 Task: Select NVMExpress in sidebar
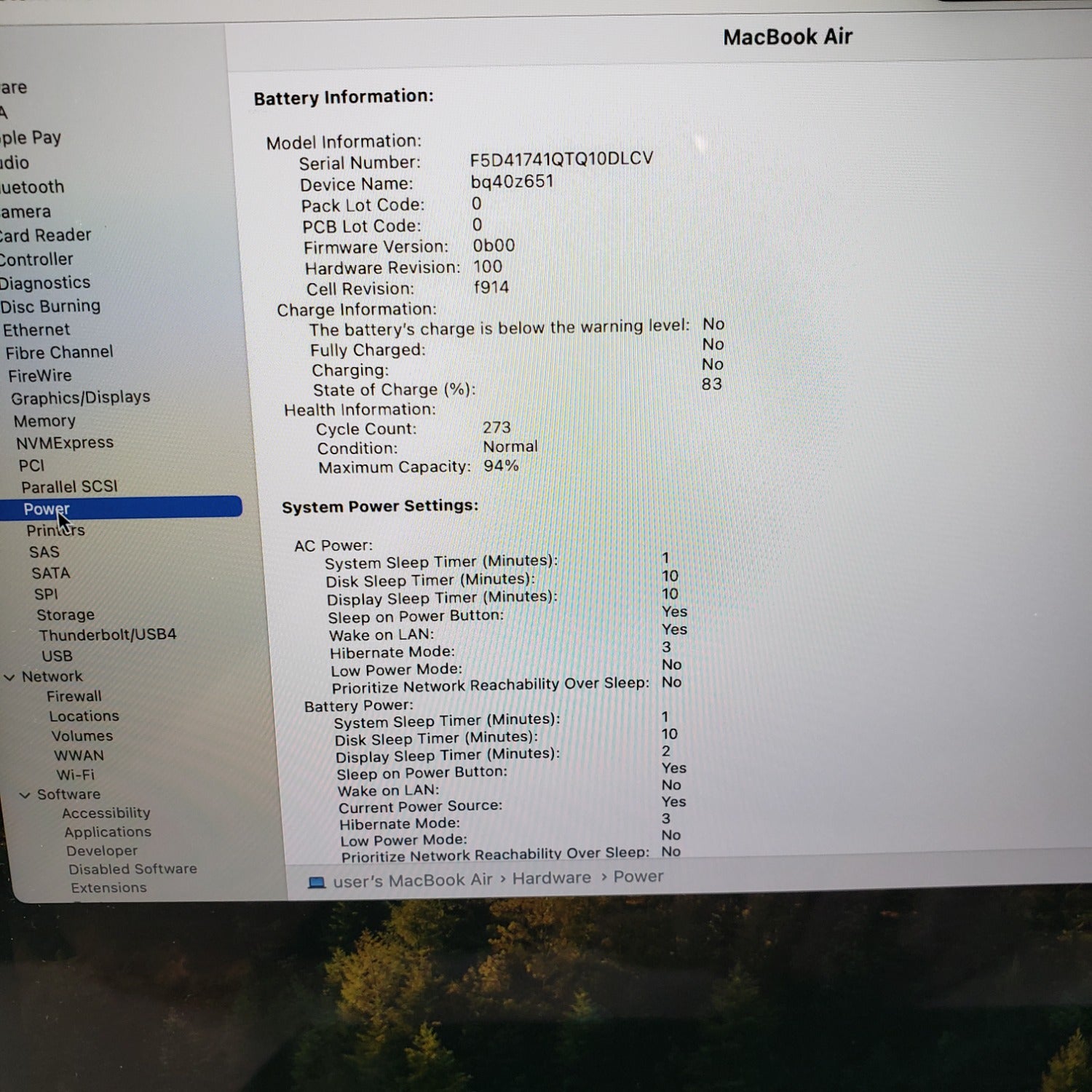coord(65,443)
